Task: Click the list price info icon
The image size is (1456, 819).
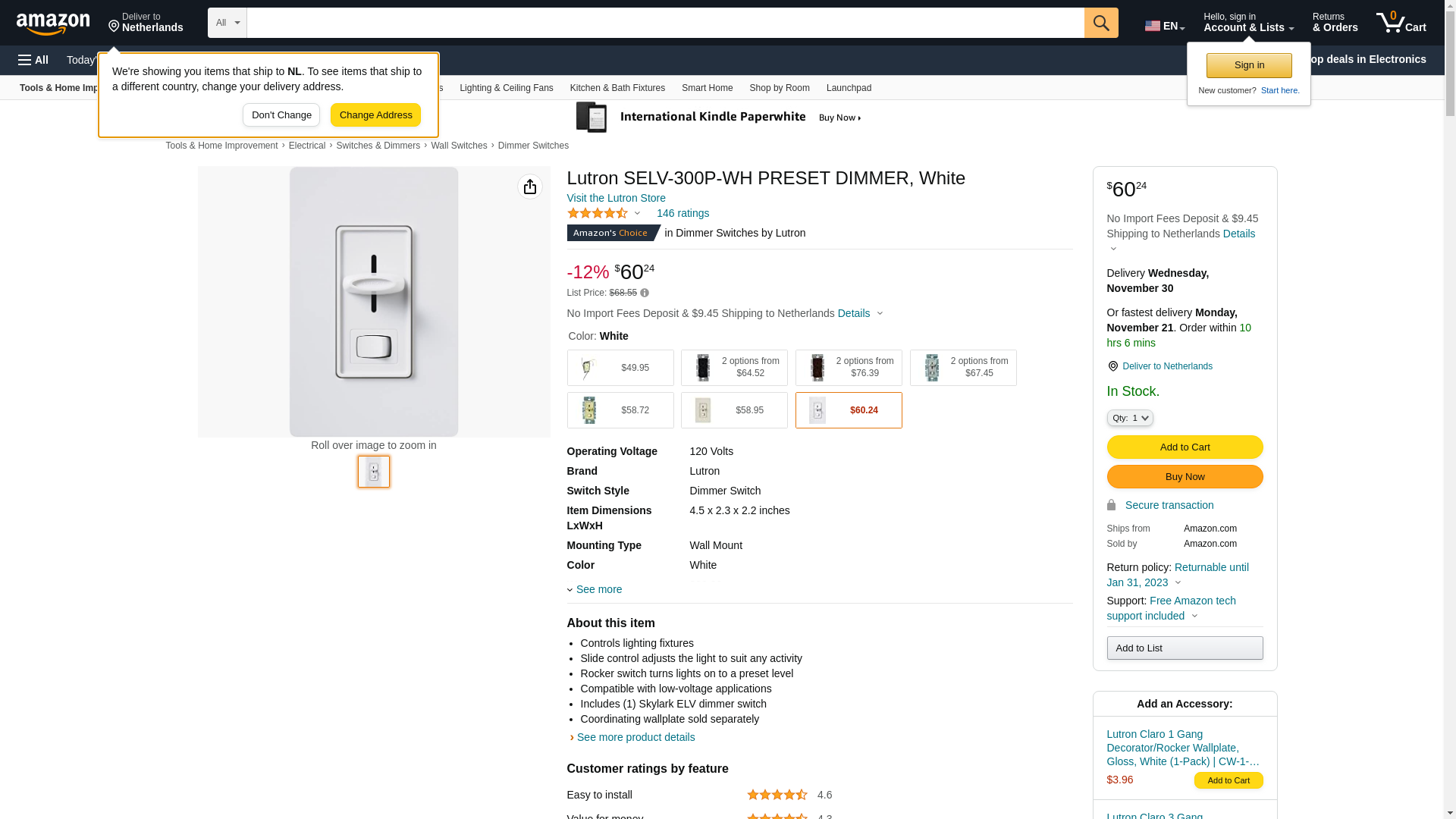Action: (645, 293)
